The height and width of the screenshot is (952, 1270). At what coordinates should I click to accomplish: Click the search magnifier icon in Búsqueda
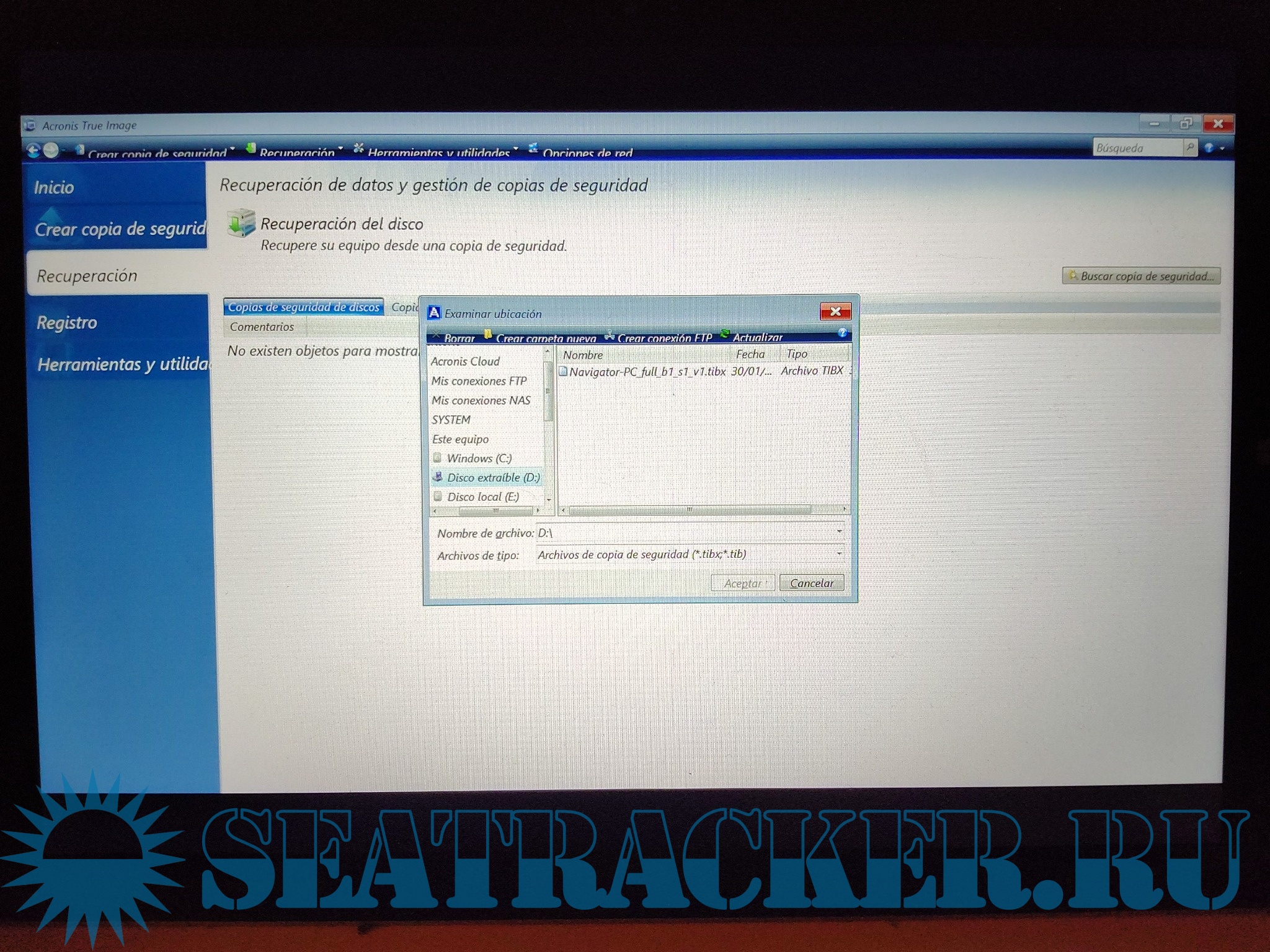coord(1189,148)
